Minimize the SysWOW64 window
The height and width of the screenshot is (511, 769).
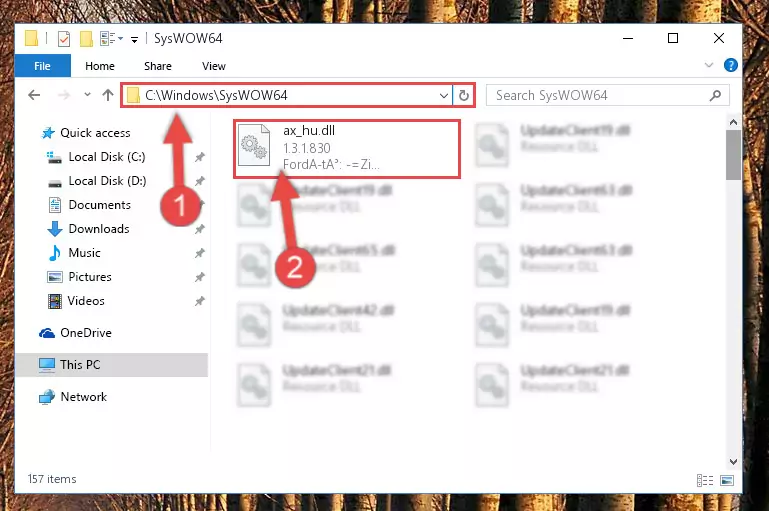click(x=628, y=38)
